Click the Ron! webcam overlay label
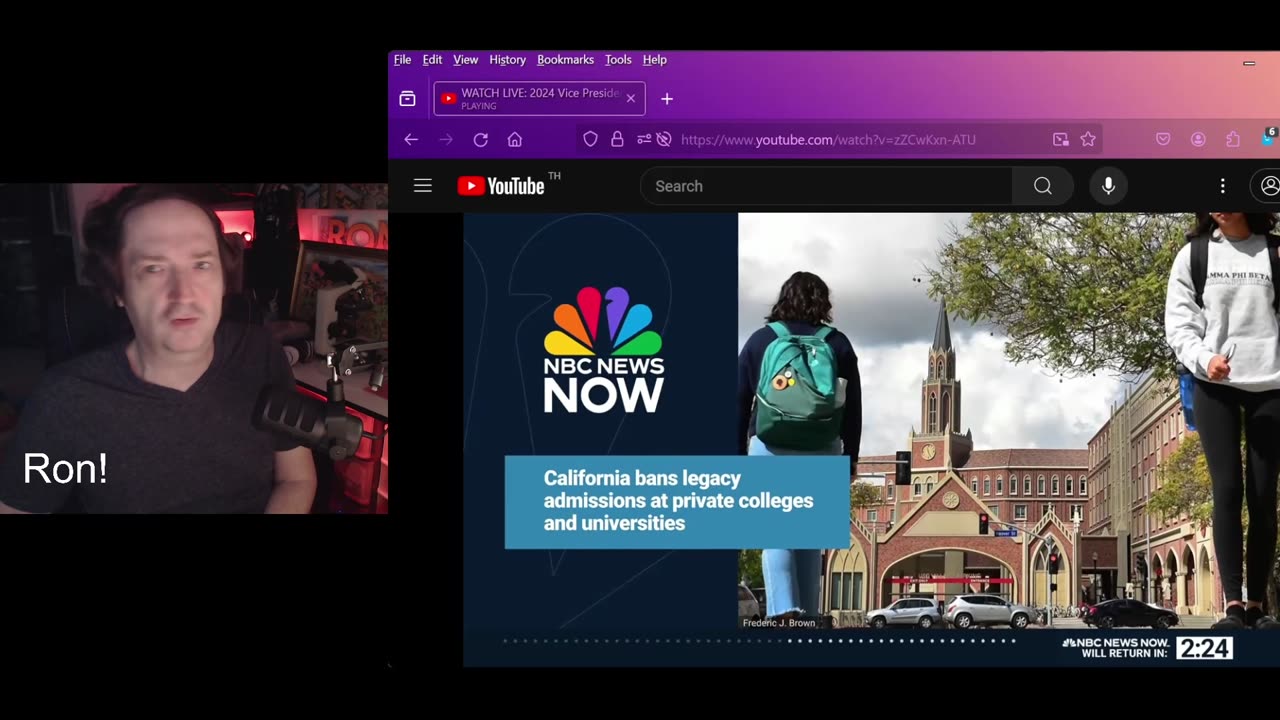The height and width of the screenshot is (720, 1280). (65, 469)
